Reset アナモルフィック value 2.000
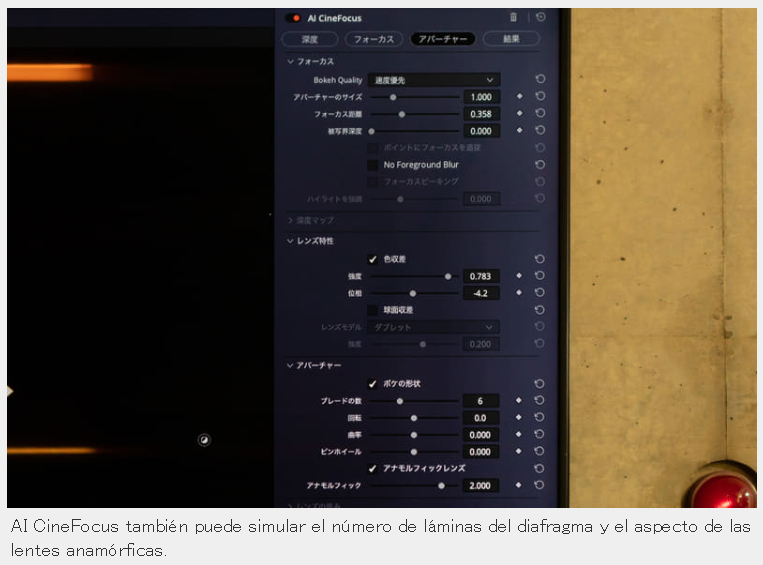The height and width of the screenshot is (565, 763). point(539,485)
